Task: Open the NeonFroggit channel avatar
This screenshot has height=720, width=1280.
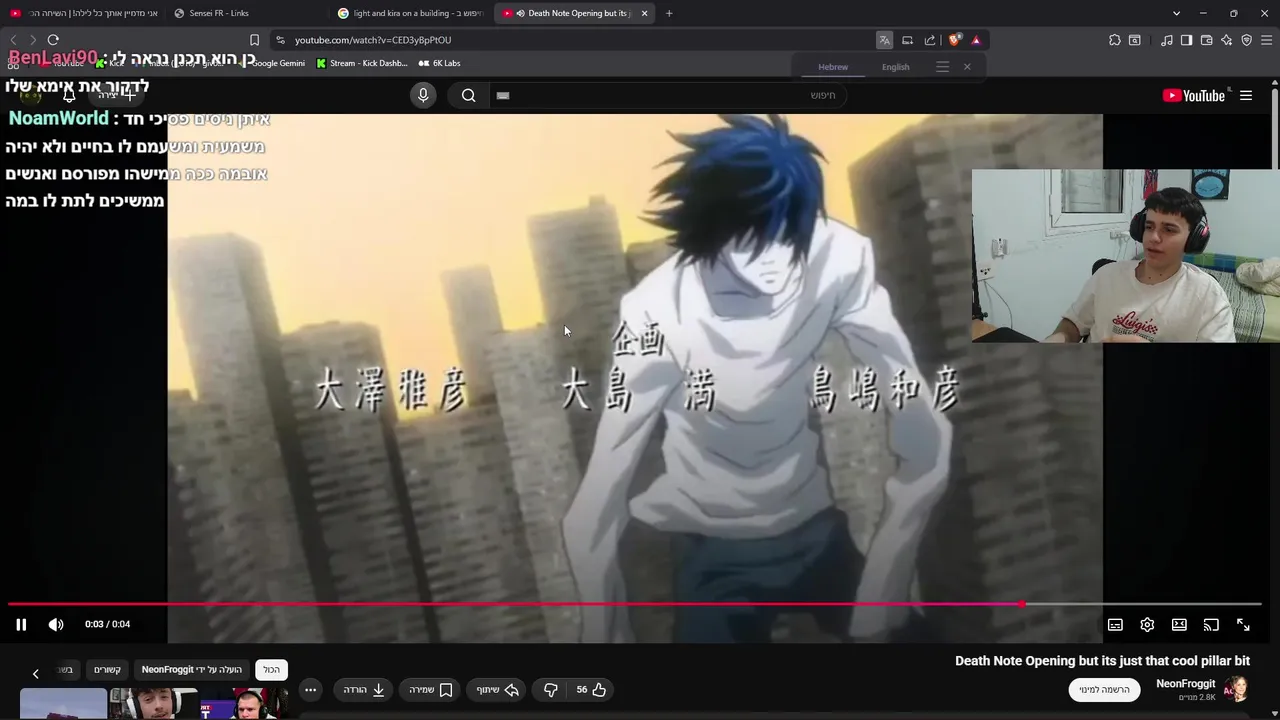Action: point(1236,689)
